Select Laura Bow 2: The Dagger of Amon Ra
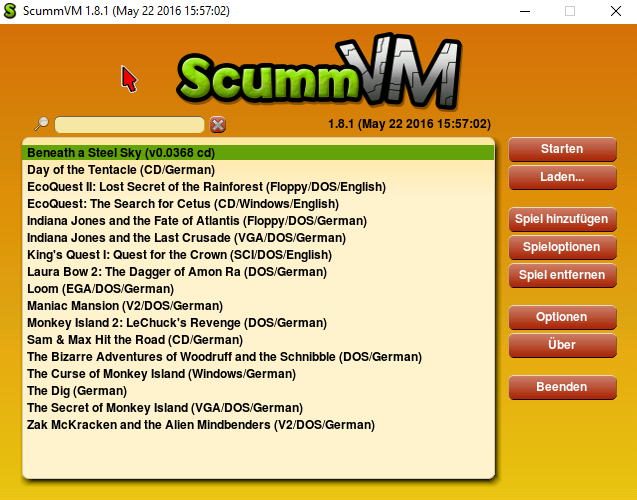This screenshot has width=637, height=500. pyautogui.click(x=258, y=272)
